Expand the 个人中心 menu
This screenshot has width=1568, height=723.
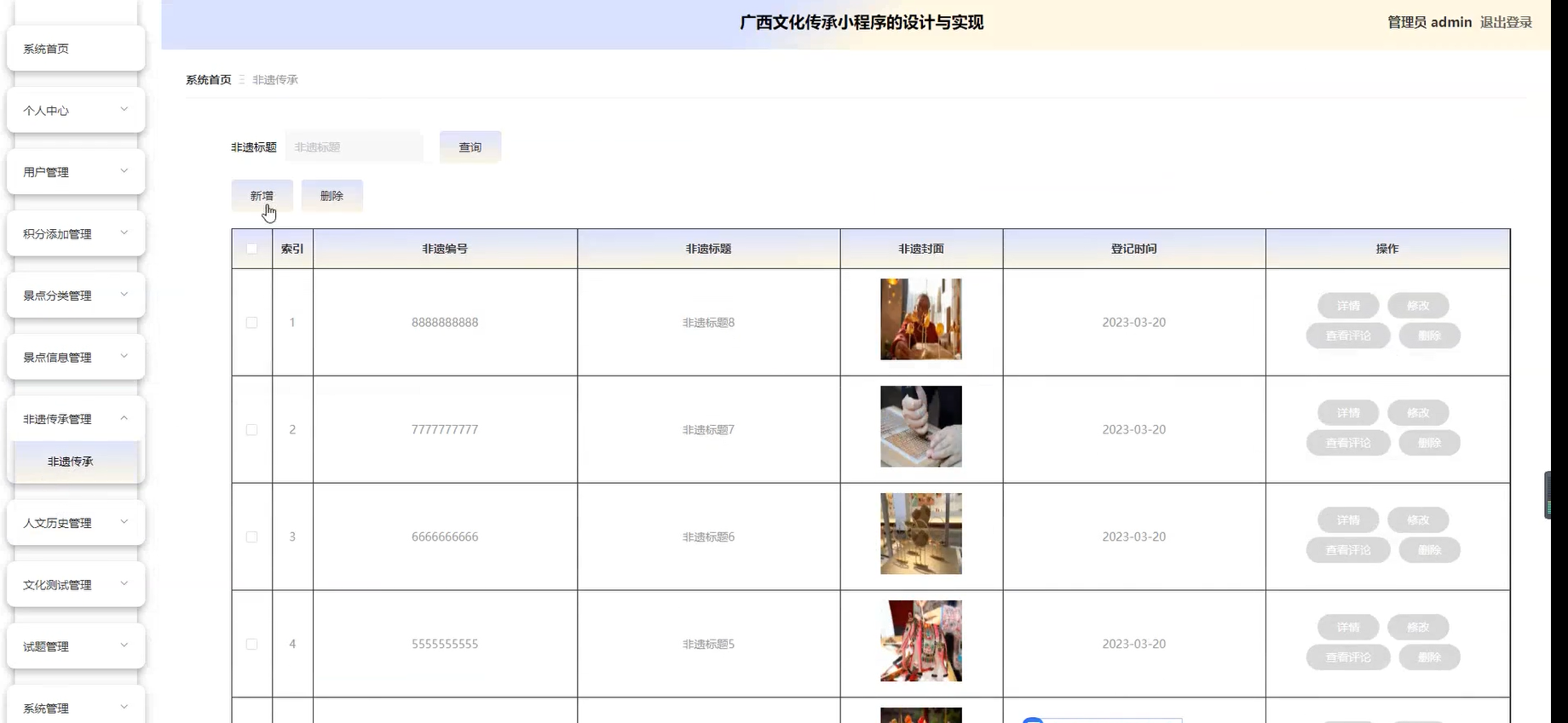pos(76,110)
